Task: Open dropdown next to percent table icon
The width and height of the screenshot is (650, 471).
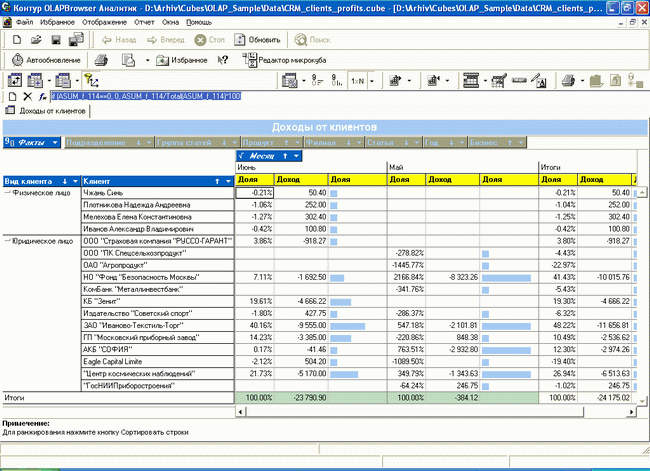Action: [303, 81]
